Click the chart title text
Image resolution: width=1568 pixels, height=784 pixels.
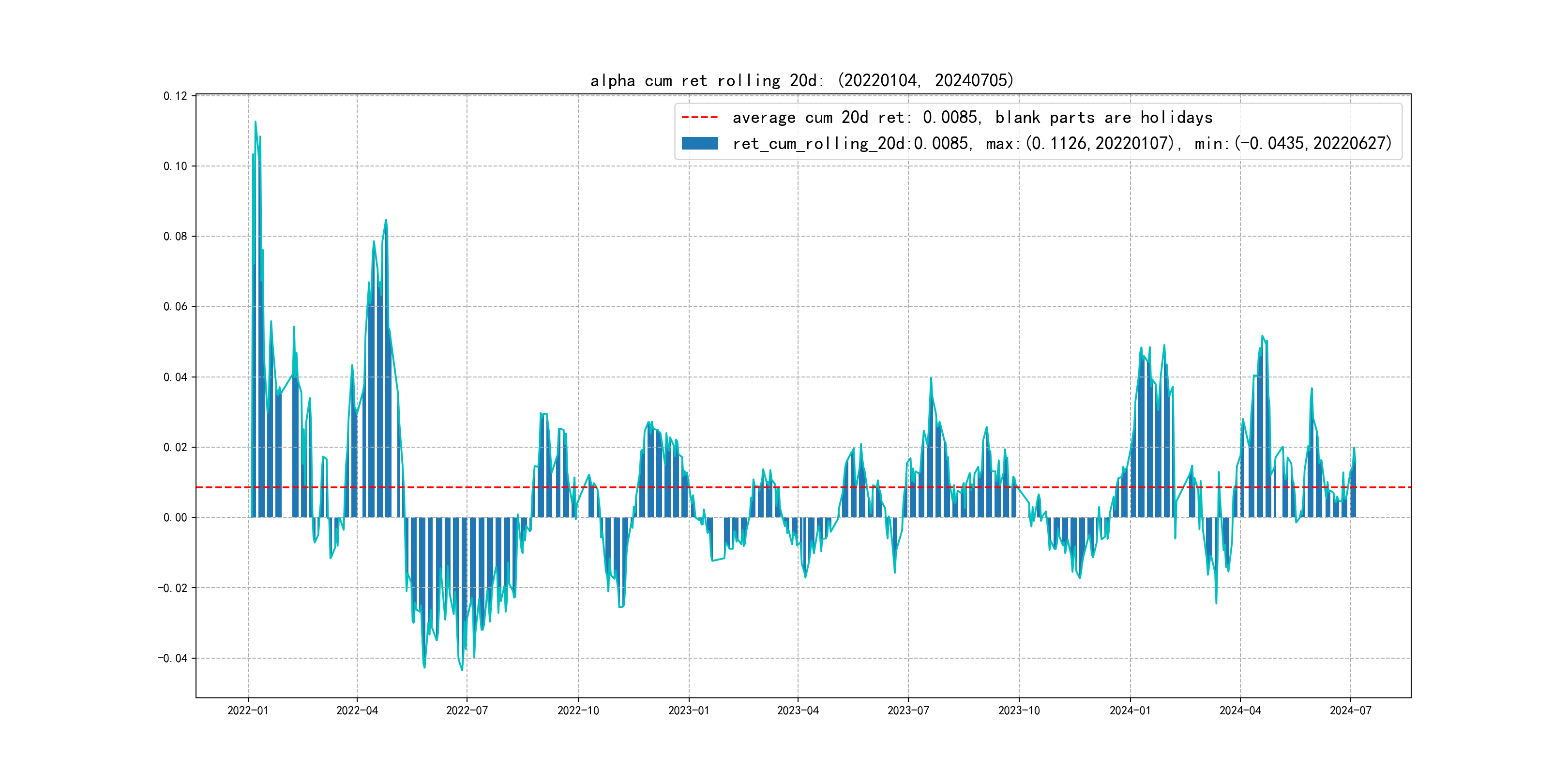pyautogui.click(x=801, y=80)
